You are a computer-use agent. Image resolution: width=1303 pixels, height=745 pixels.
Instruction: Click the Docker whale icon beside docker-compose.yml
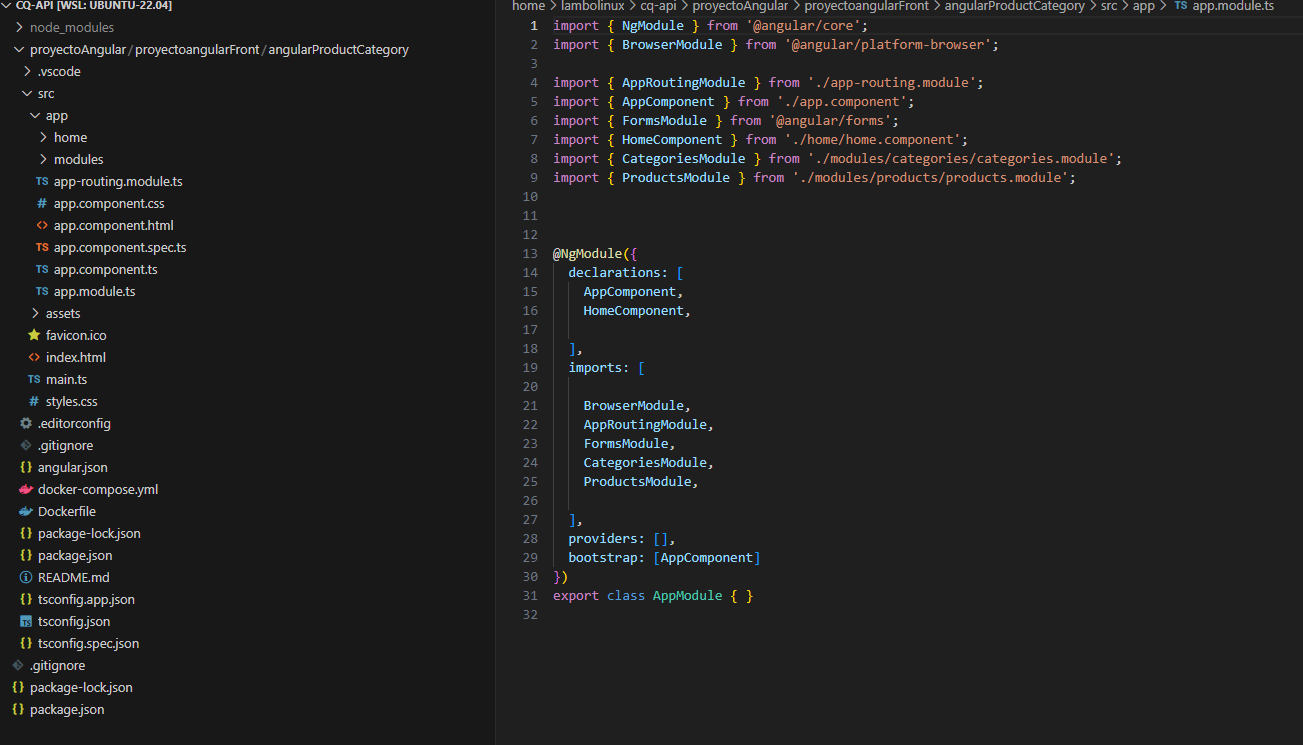click(26, 489)
